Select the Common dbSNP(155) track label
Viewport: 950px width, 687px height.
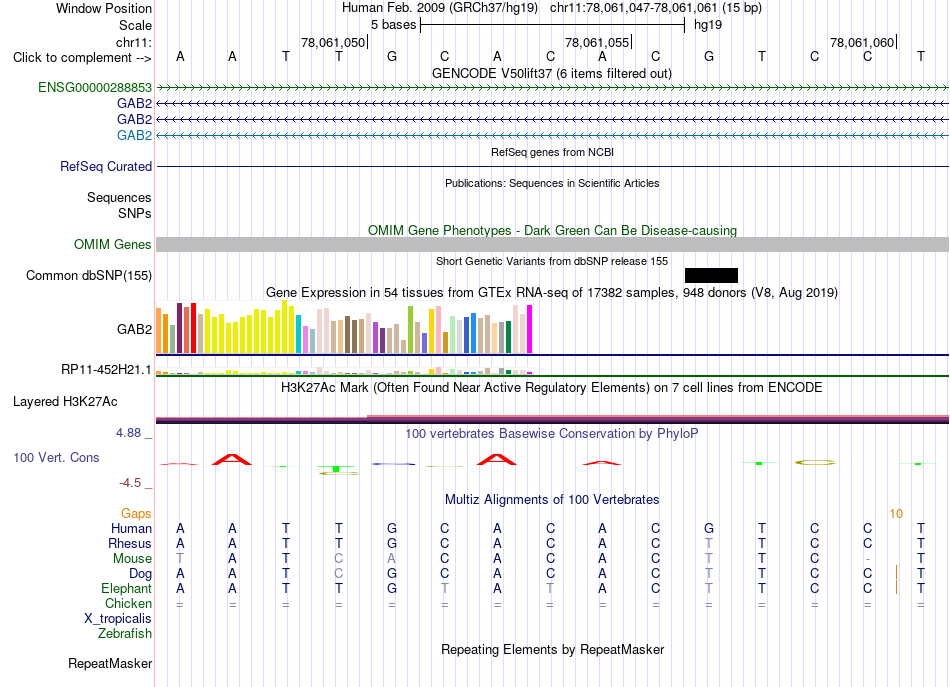click(88, 275)
